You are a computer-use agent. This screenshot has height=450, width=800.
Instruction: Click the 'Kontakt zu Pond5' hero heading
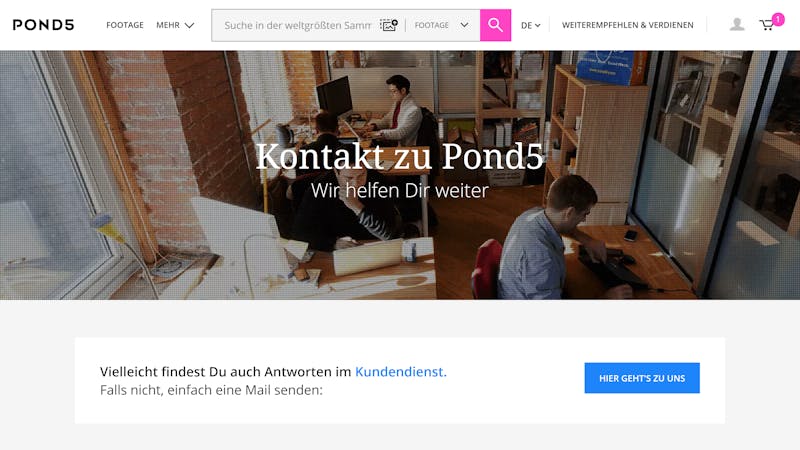(399, 156)
